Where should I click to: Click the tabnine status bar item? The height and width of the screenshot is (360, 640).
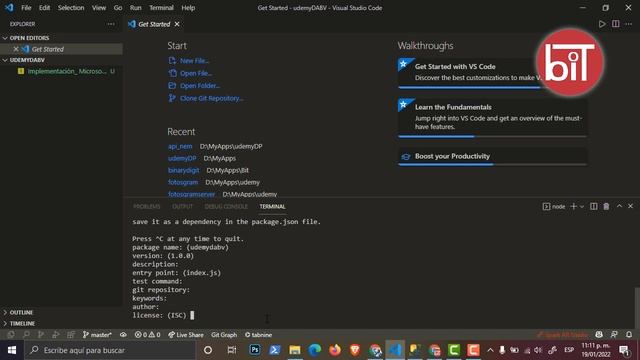[258, 335]
